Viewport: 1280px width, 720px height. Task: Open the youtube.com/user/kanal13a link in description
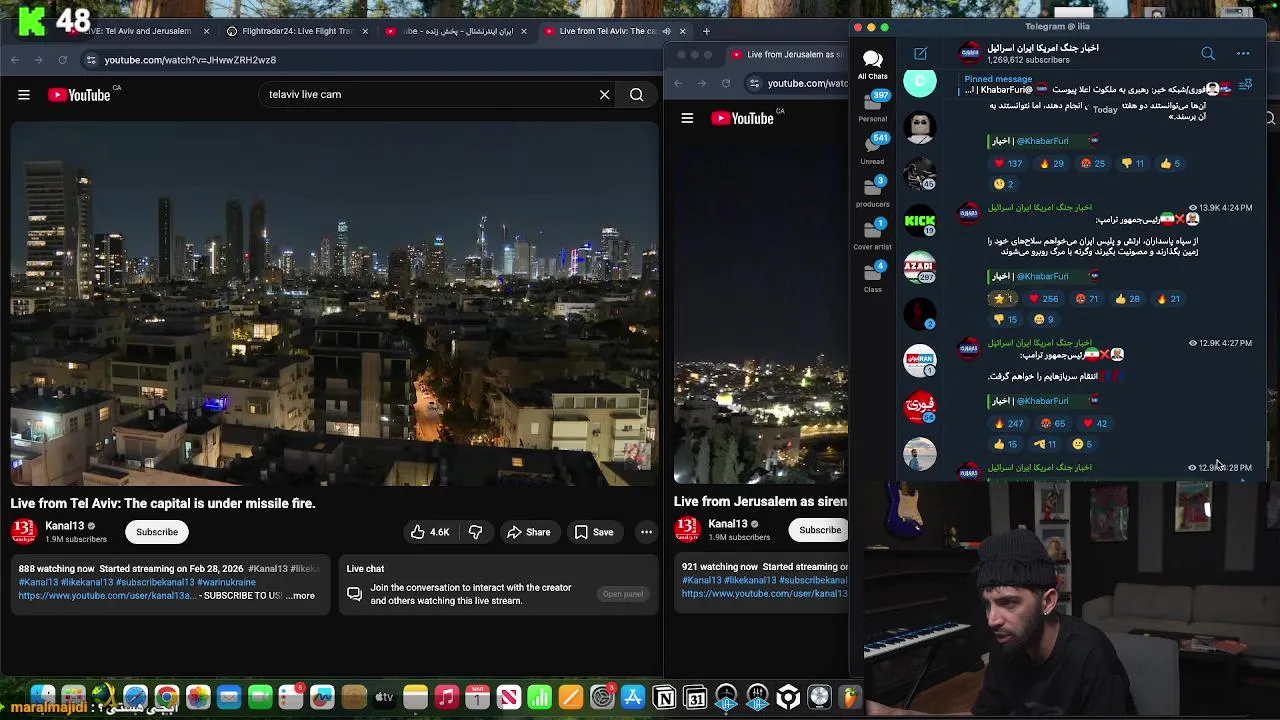click(106, 595)
